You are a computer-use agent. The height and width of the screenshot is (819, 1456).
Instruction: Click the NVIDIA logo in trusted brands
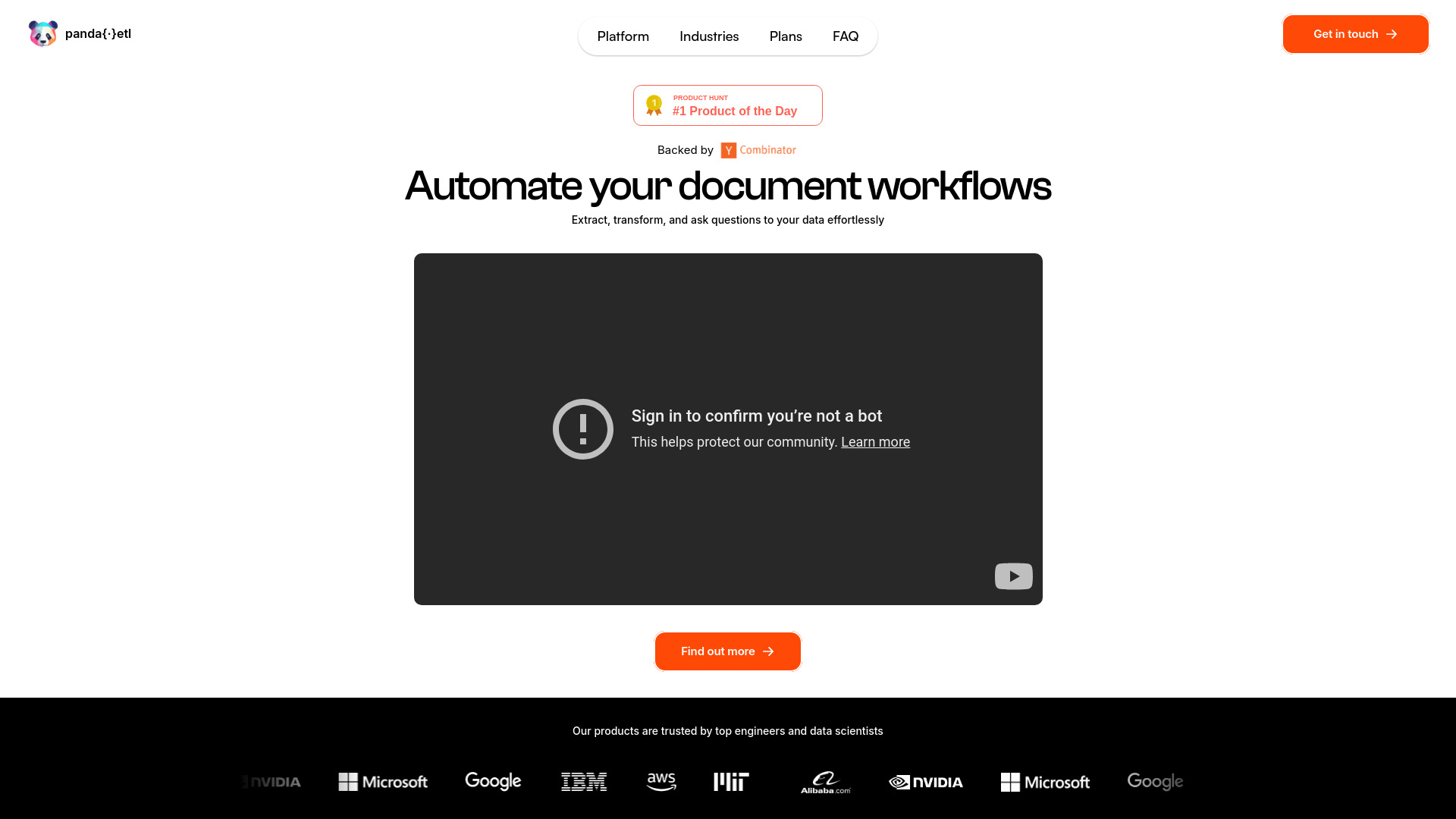(x=925, y=781)
